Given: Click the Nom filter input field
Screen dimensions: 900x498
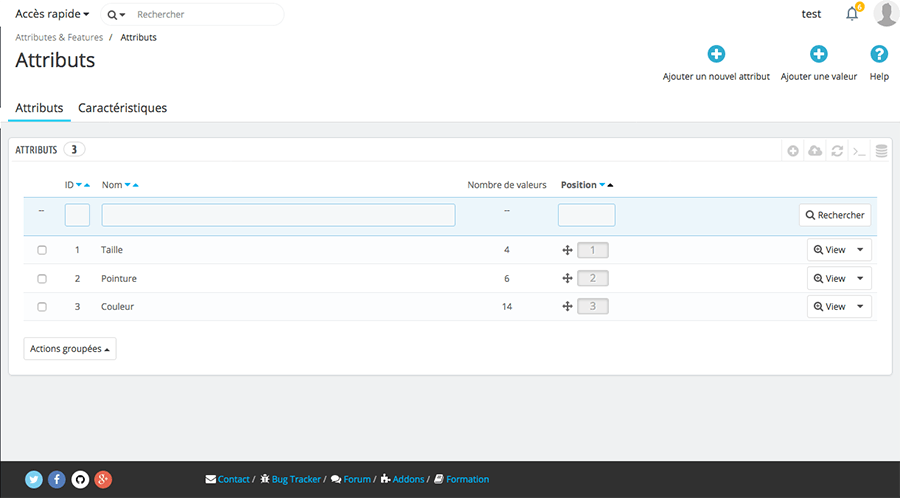Looking at the screenshot, I should coord(278,215).
